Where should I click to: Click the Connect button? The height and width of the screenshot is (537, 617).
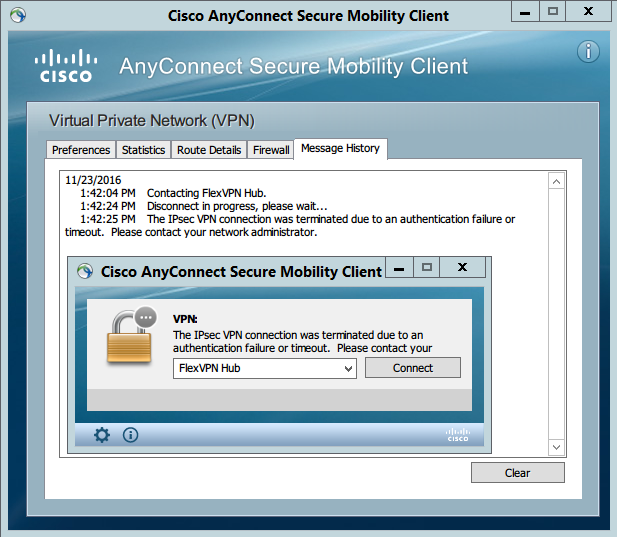pos(413,368)
